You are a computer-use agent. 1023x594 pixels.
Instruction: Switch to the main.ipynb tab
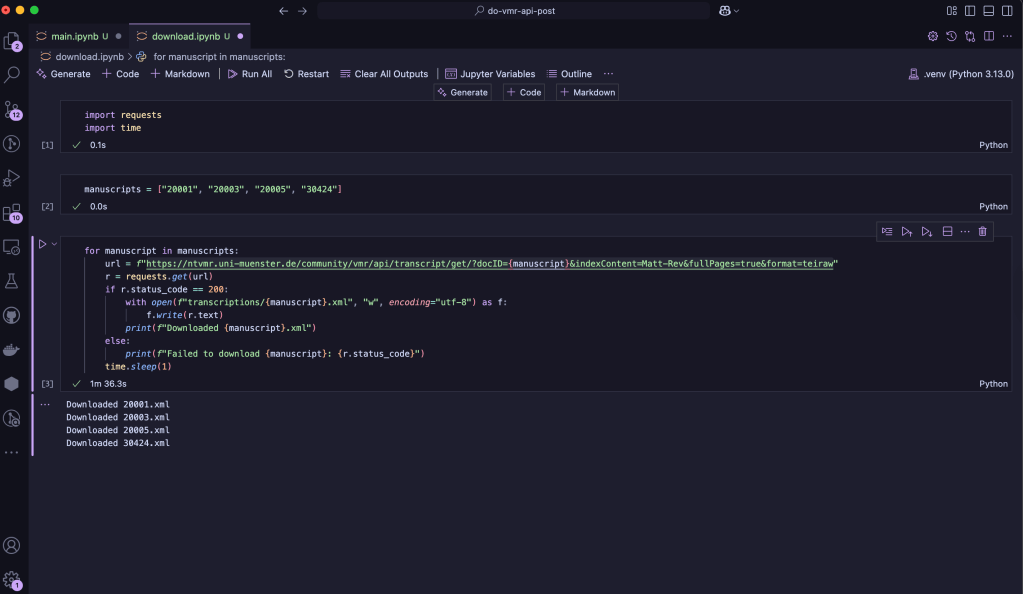[x=78, y=36]
